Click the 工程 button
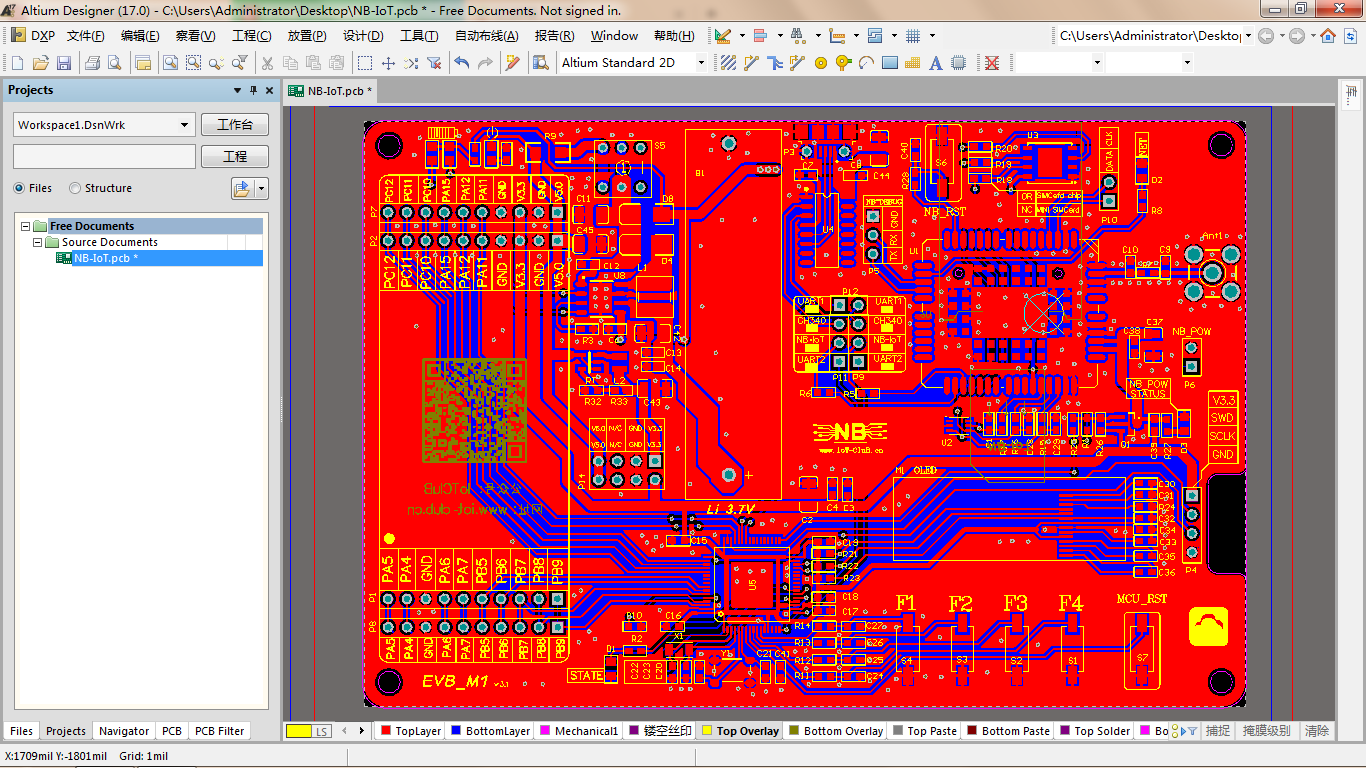Screen dimensions: 1366x768 click(x=235, y=157)
